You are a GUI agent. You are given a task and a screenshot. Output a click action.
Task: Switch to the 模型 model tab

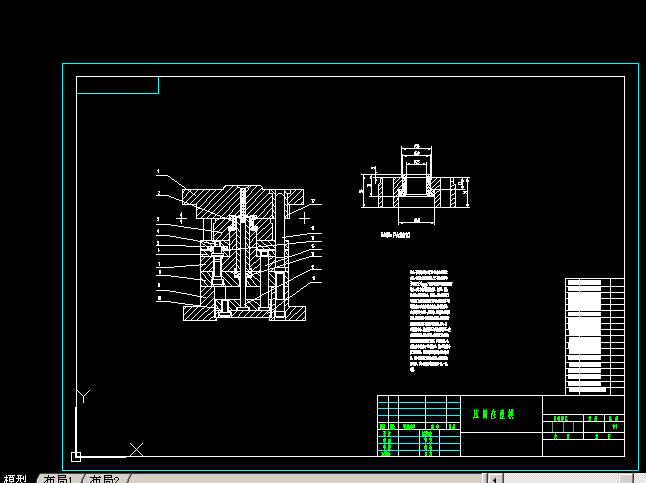pyautogui.click(x=14, y=479)
